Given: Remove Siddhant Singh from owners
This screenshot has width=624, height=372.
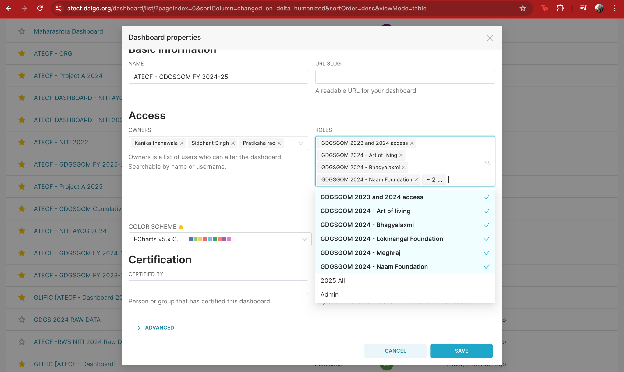Looking at the screenshot, I should (x=233, y=143).
